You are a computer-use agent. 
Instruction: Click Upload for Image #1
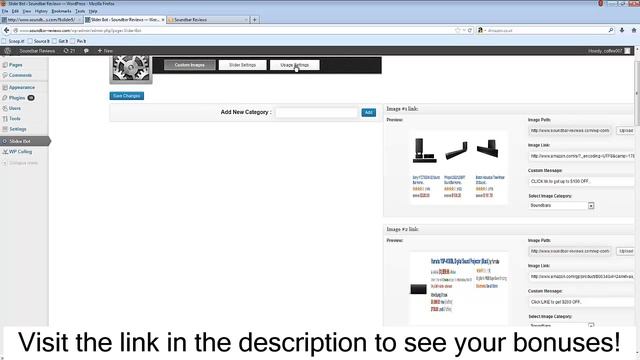click(626, 131)
